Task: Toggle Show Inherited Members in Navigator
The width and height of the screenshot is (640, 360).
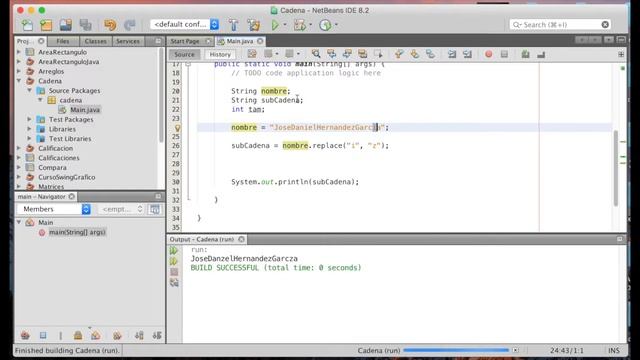Action: [25, 336]
